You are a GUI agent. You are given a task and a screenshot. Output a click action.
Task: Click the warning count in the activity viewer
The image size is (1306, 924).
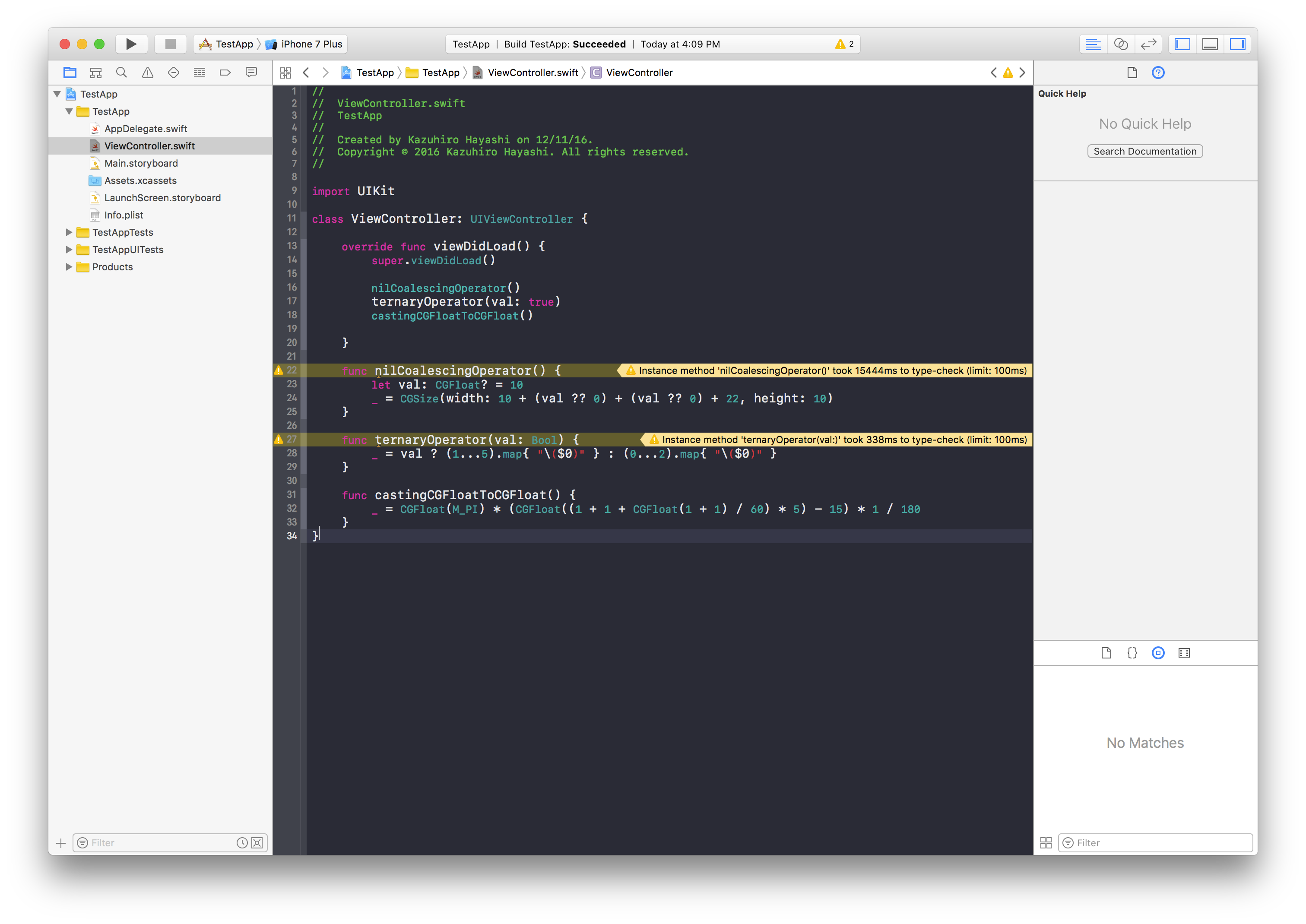pos(845,44)
